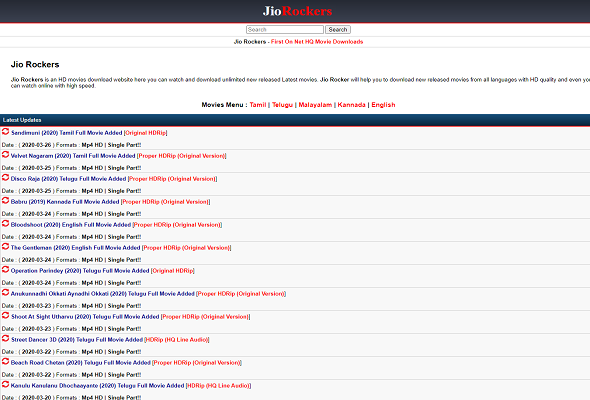The image size is (590, 400).
Task: Click red update icon beside Disco Raja
Action: coord(5,178)
